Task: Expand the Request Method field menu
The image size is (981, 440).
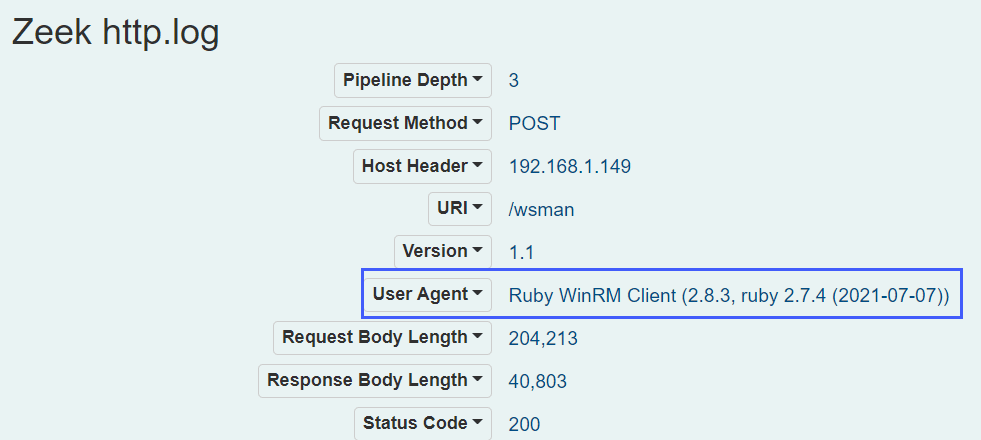Action: tap(405, 123)
